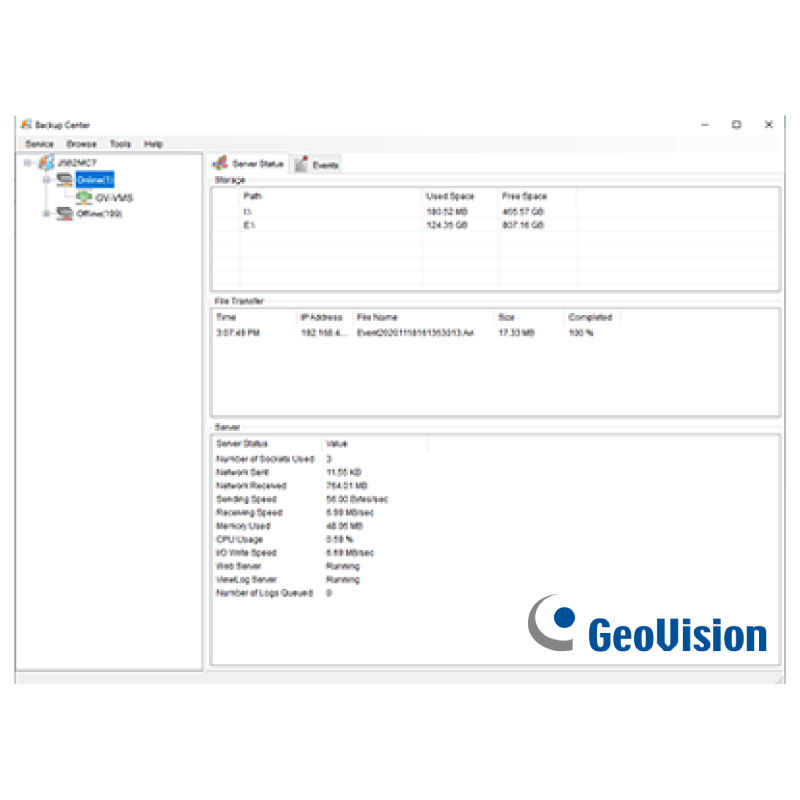Select the Offline(199) group
Screen dimensions: 800x800
click(x=99, y=214)
